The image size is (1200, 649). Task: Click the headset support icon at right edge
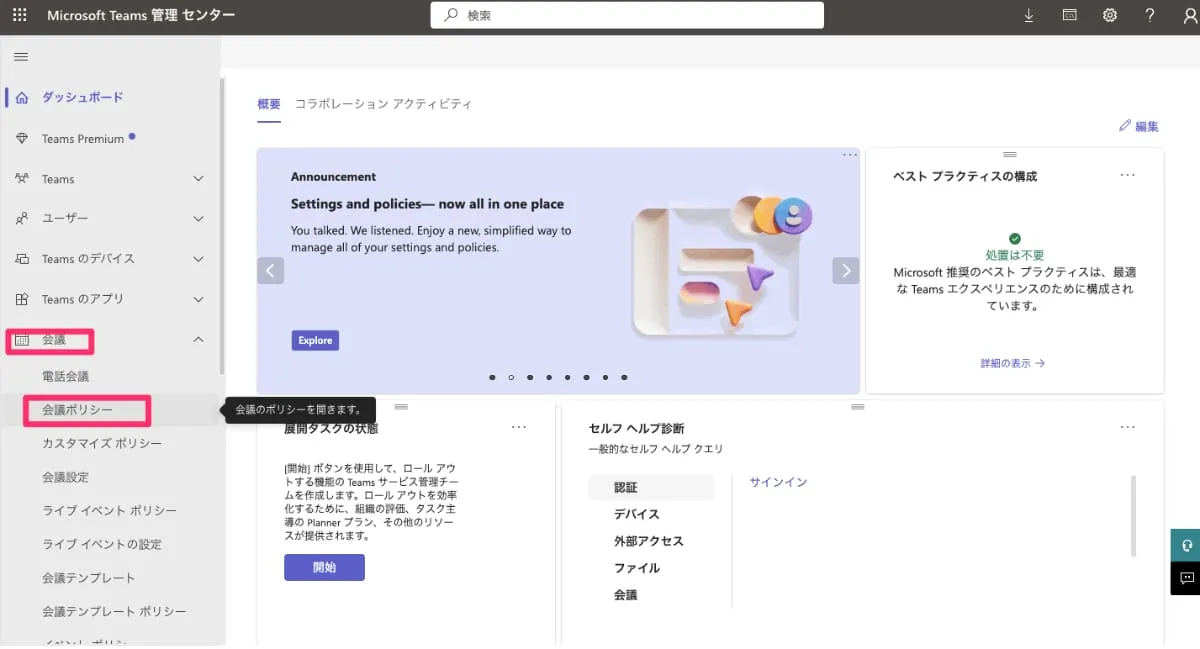[1186, 545]
